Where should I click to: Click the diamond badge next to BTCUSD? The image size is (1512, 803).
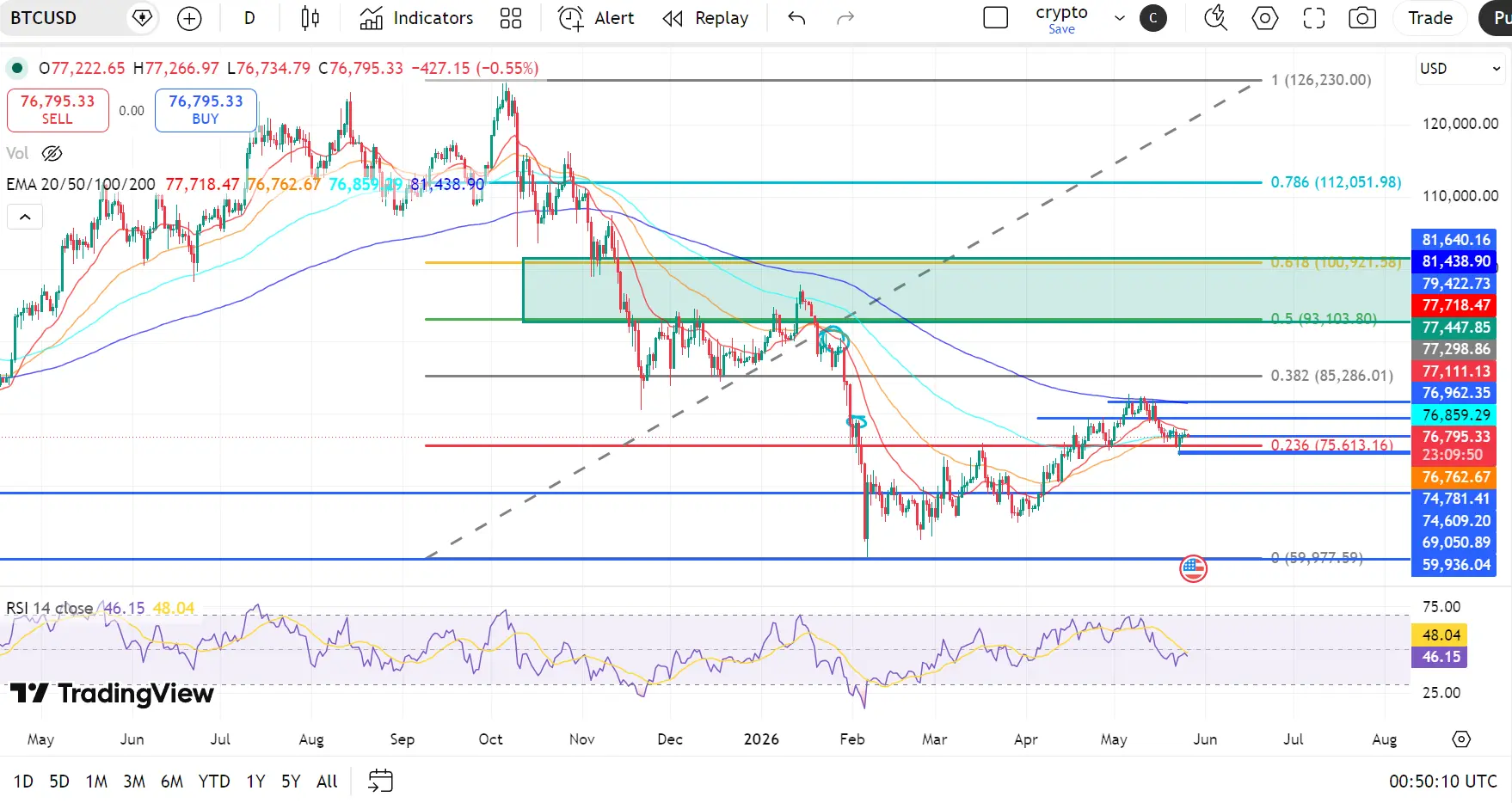(x=142, y=18)
